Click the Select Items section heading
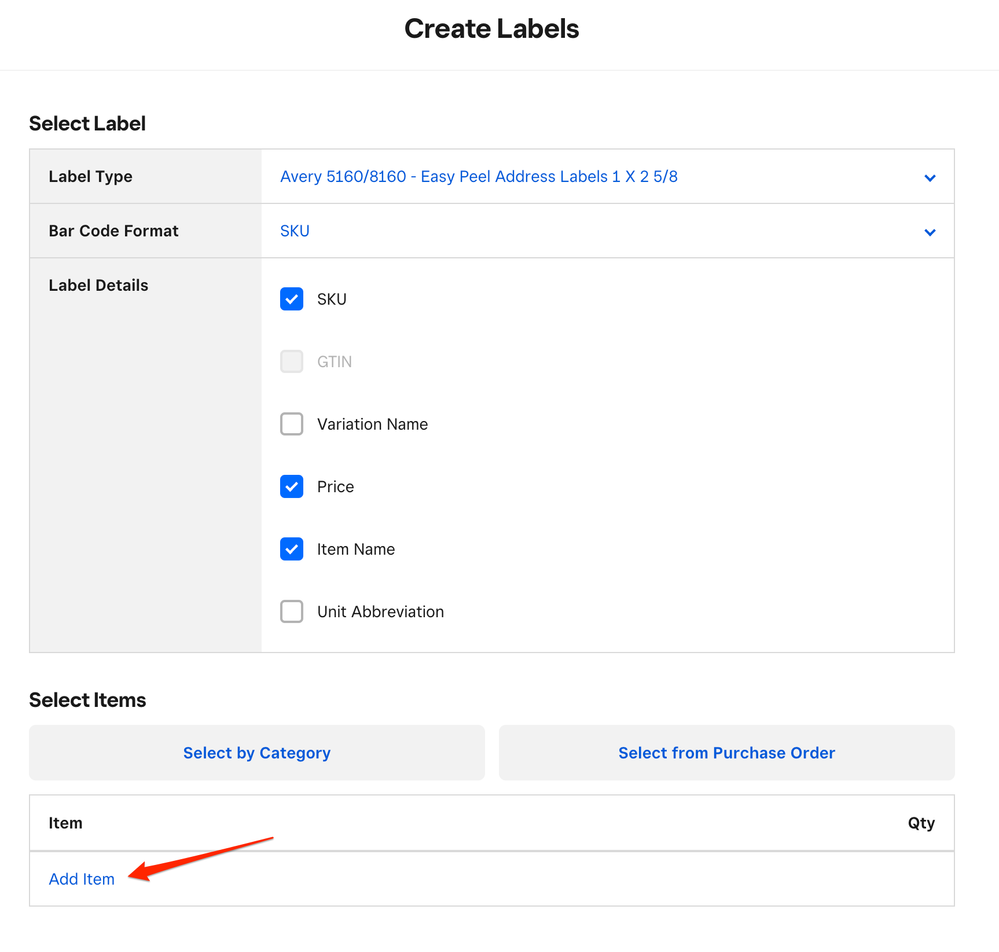The width and height of the screenshot is (999, 952). click(88, 700)
